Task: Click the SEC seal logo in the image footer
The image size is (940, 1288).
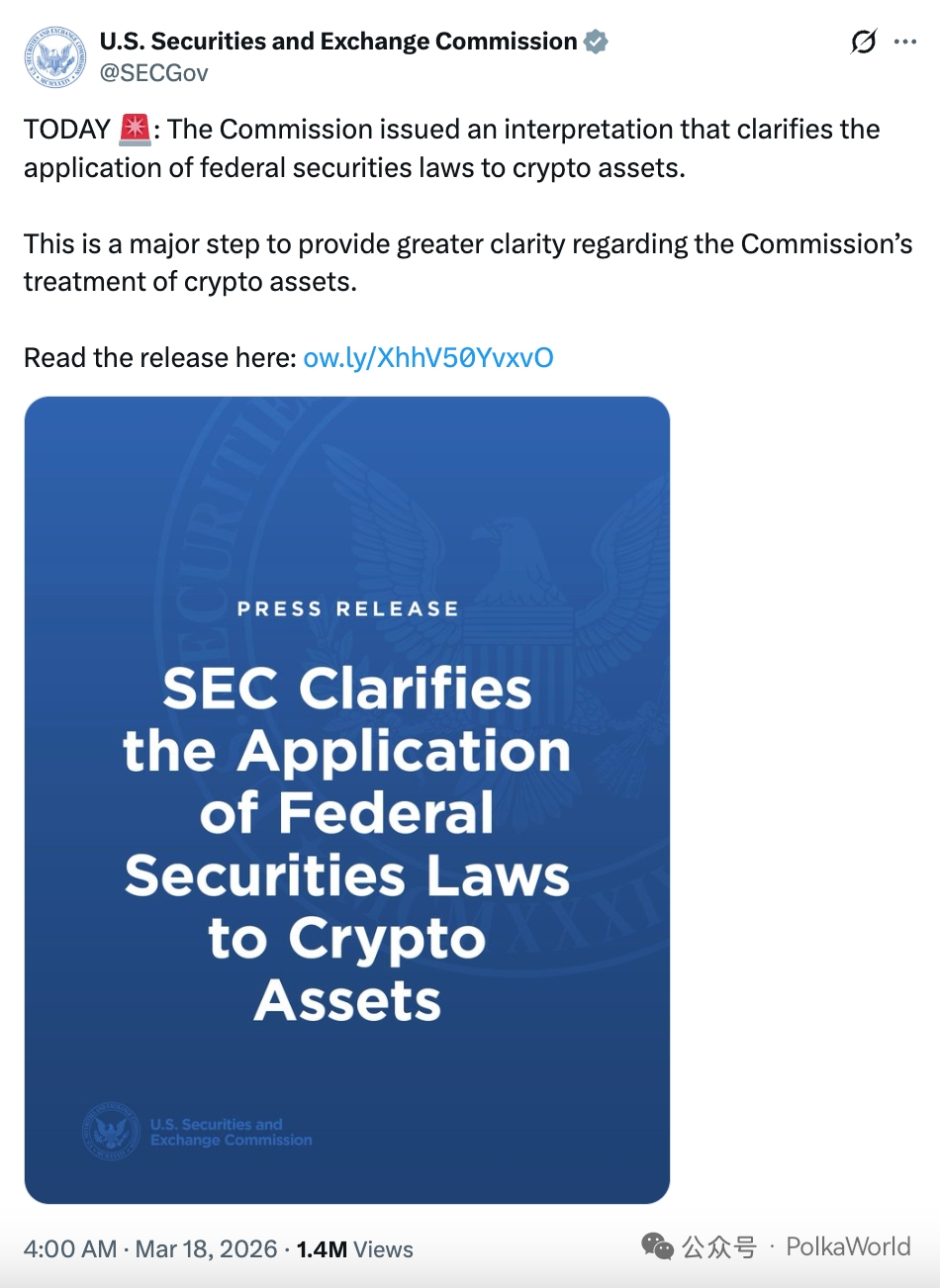Action: click(x=111, y=1132)
